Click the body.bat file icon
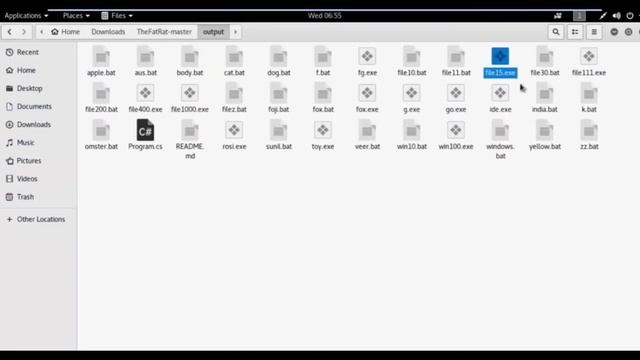640x360 pixels. [190, 56]
